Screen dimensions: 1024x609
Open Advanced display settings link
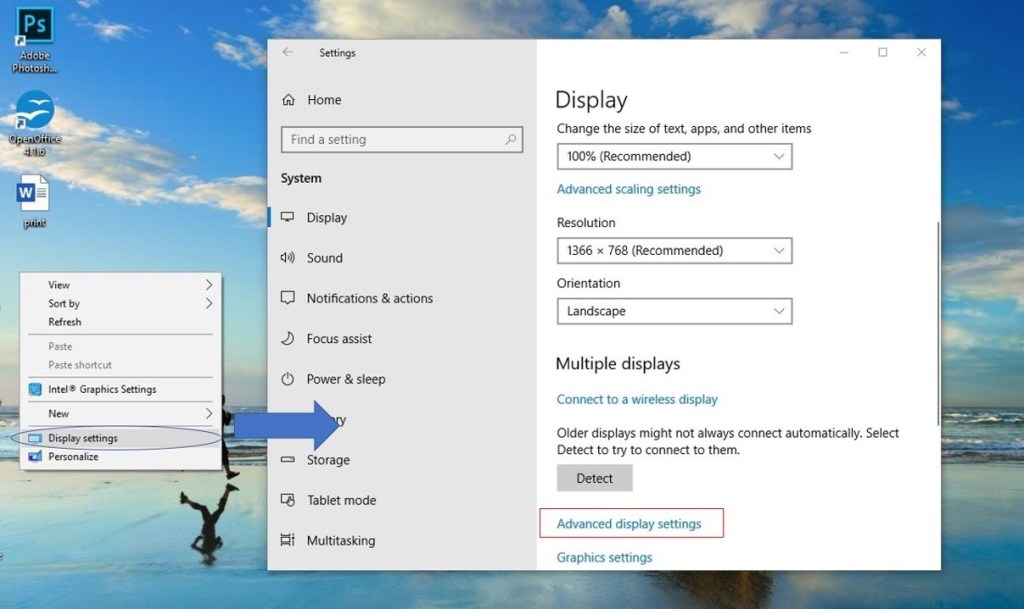629,523
